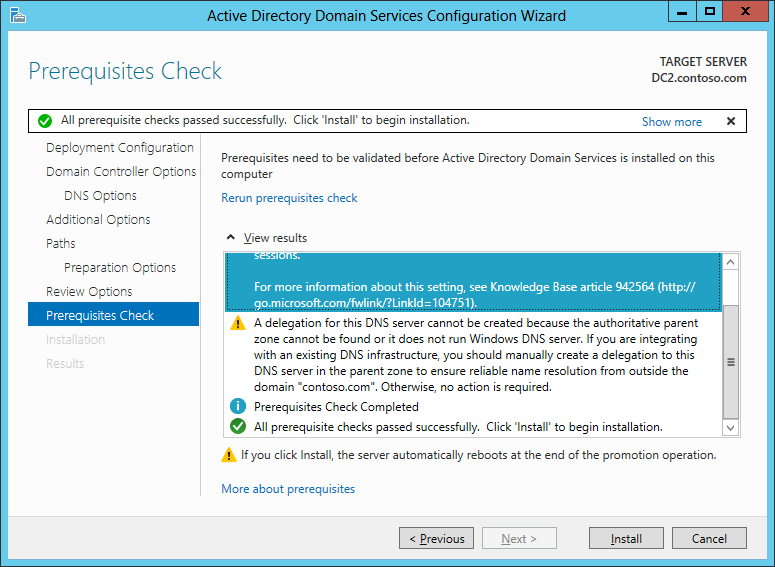Switch to Review Options step

coord(89,291)
